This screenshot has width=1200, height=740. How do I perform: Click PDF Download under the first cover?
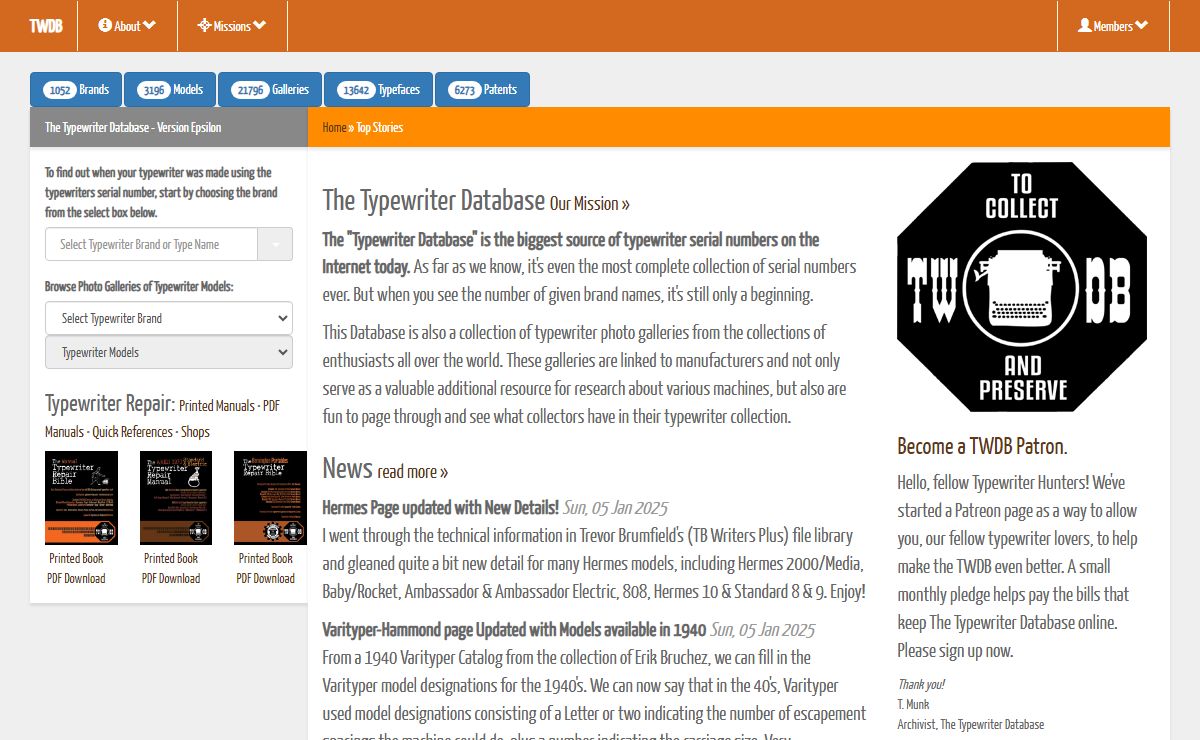click(x=76, y=578)
